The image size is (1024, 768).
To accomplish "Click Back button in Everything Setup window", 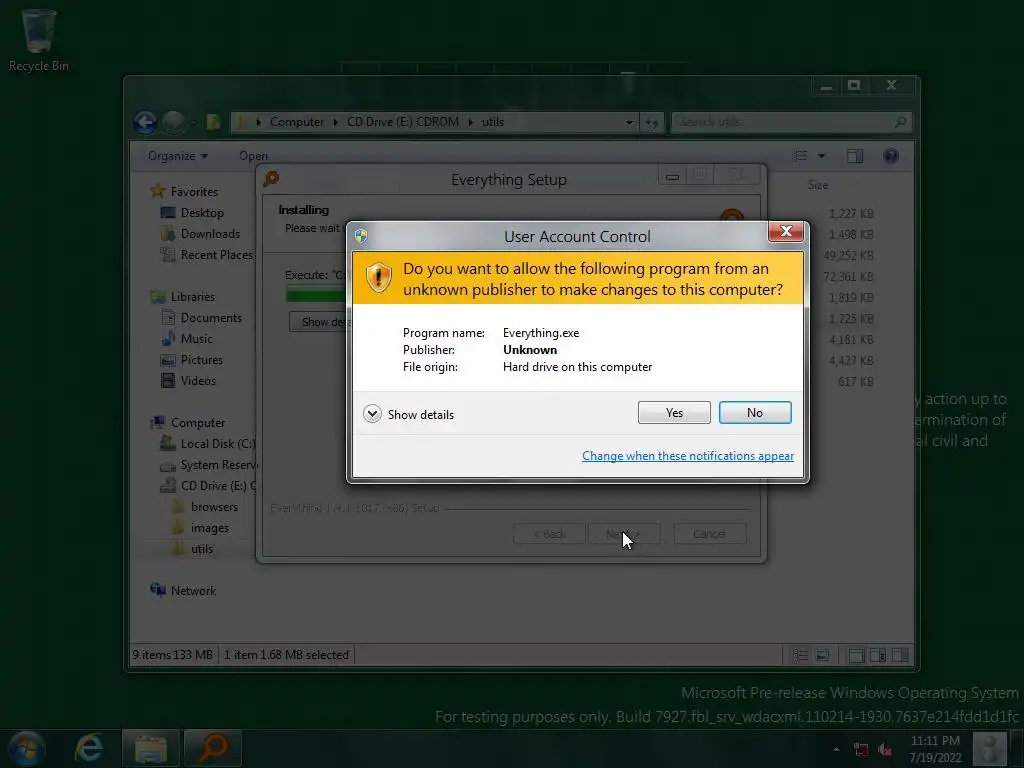I will click(549, 534).
